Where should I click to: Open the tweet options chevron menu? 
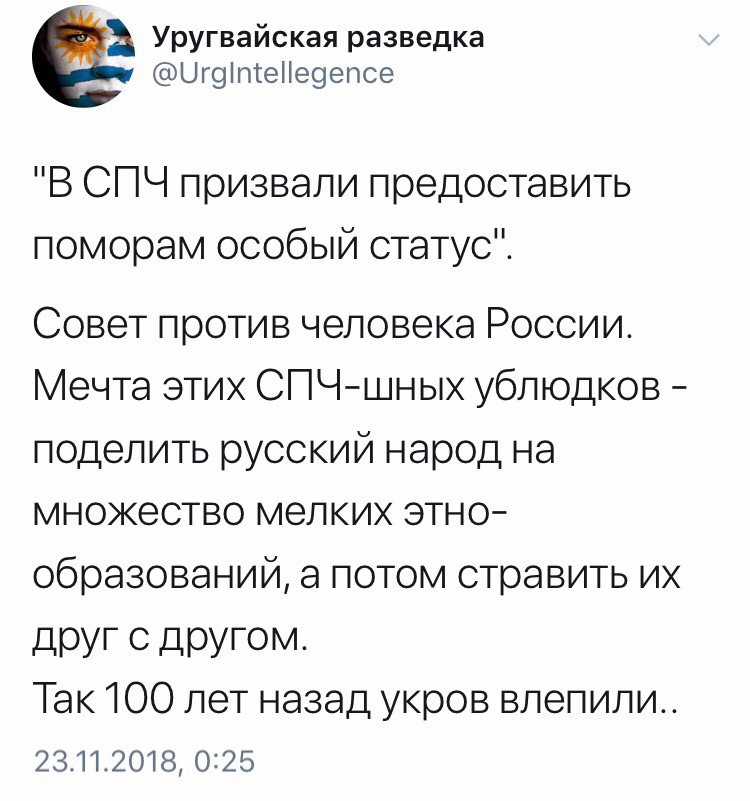point(709,40)
